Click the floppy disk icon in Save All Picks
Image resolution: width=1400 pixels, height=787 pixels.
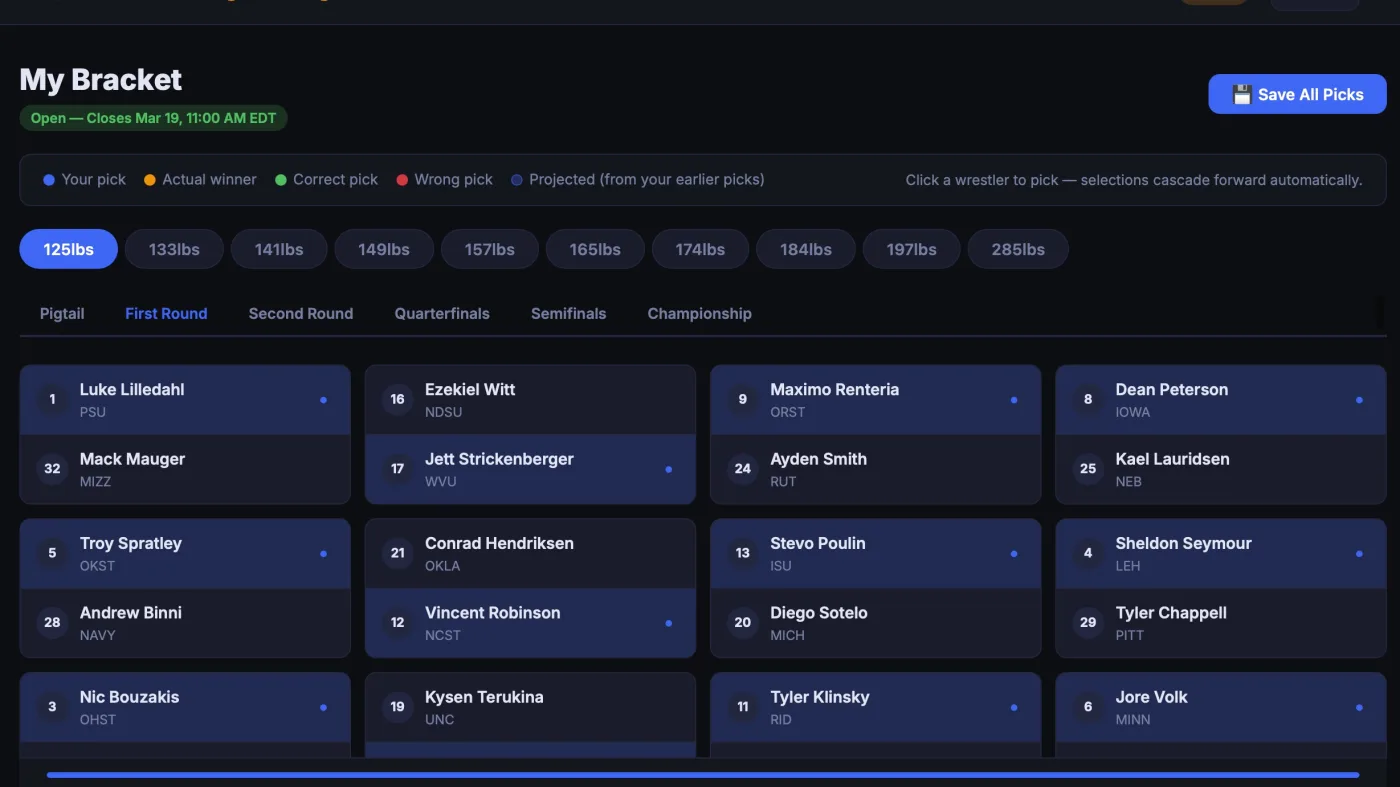tap(1241, 95)
